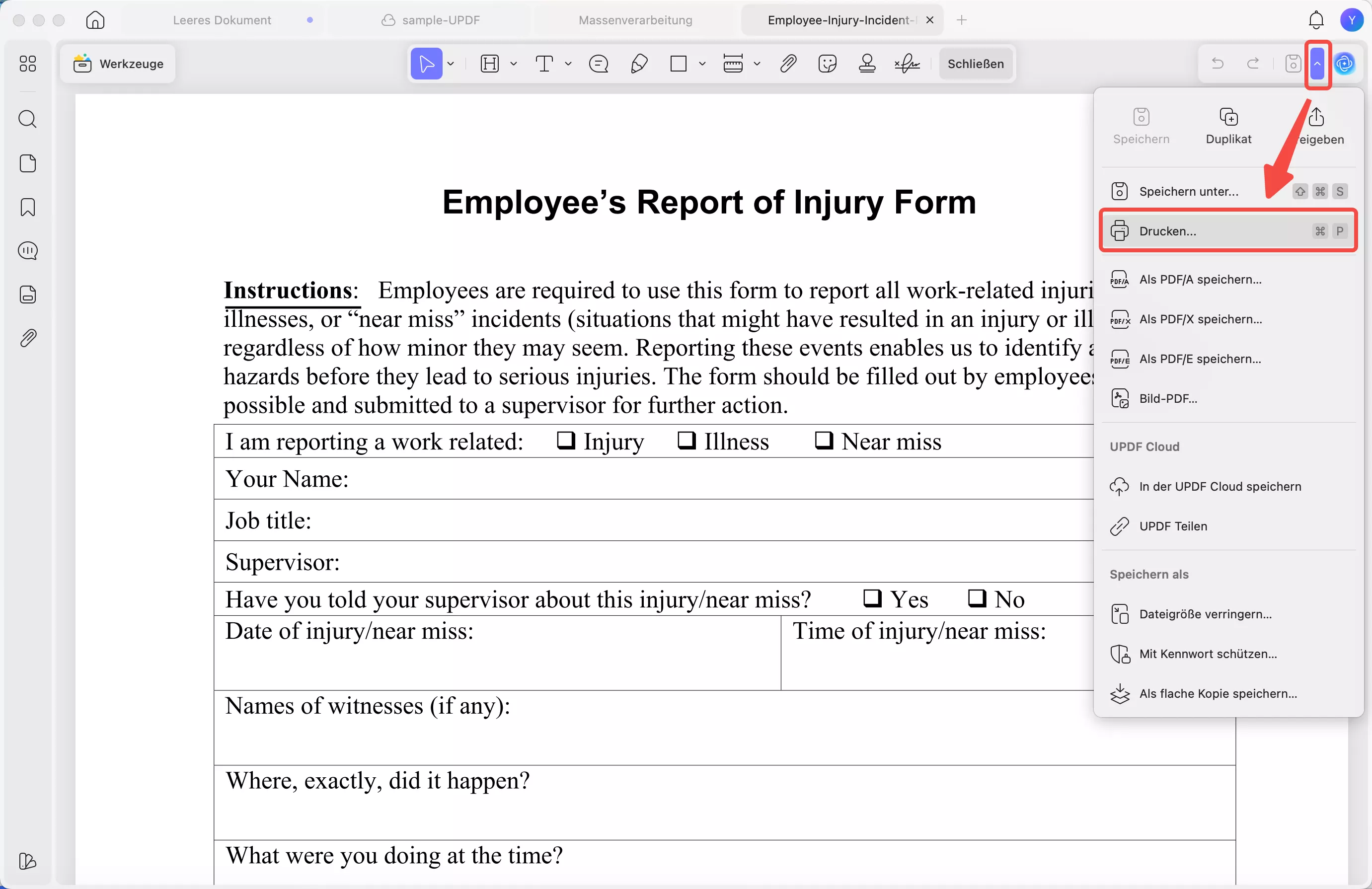Image resolution: width=1372 pixels, height=889 pixels.
Task: Tick the Yes checkbox
Action: (872, 598)
